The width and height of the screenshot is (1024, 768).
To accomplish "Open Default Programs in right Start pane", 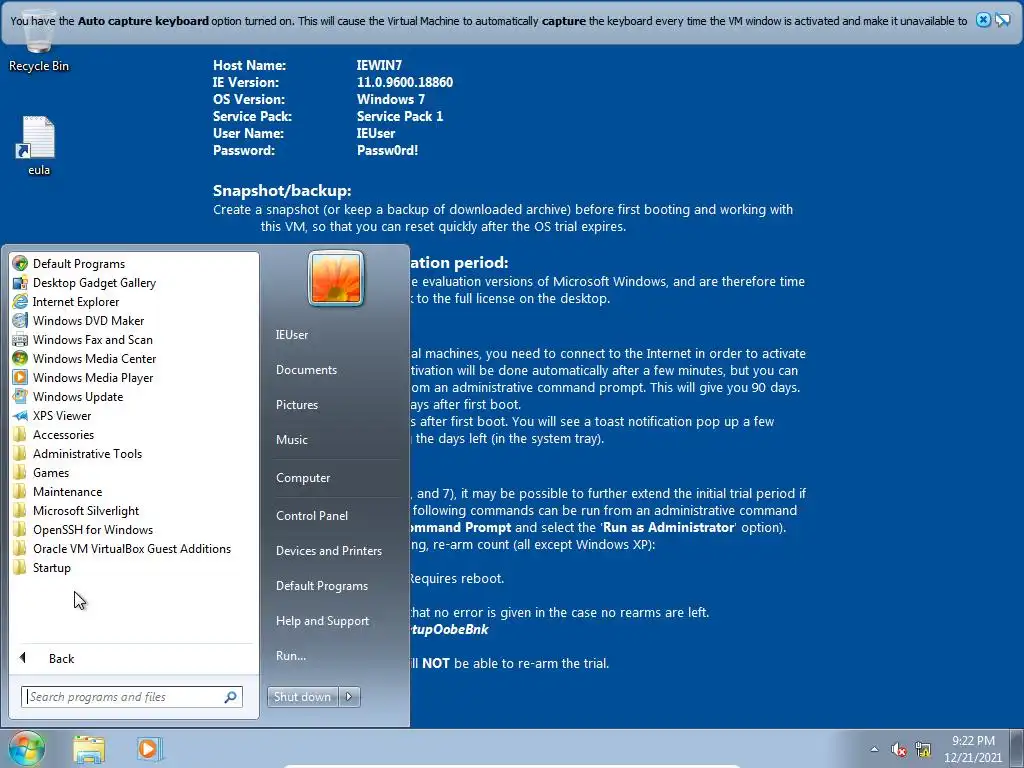I will (x=322, y=586).
